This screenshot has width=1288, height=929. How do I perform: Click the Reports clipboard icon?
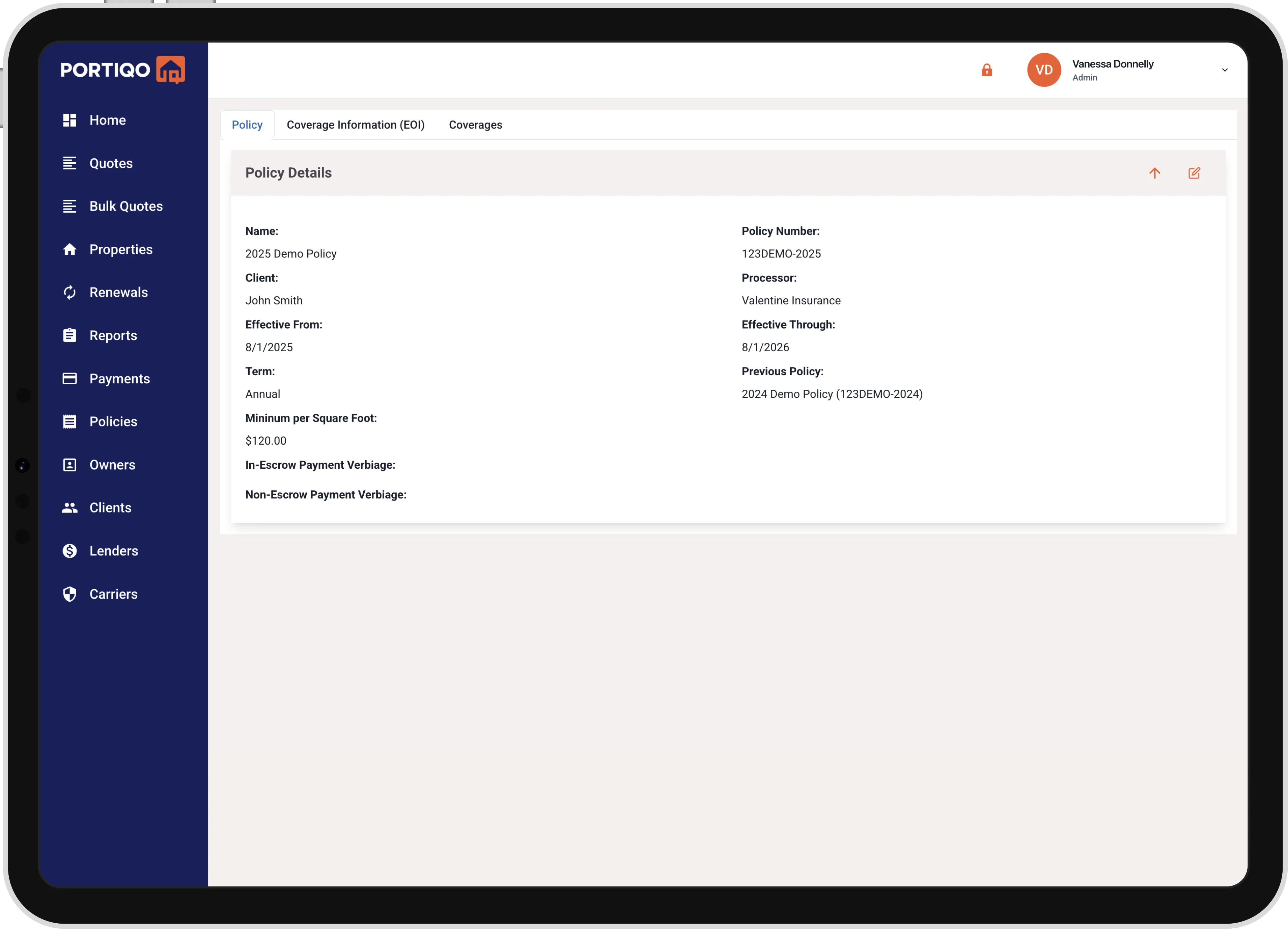(69, 335)
